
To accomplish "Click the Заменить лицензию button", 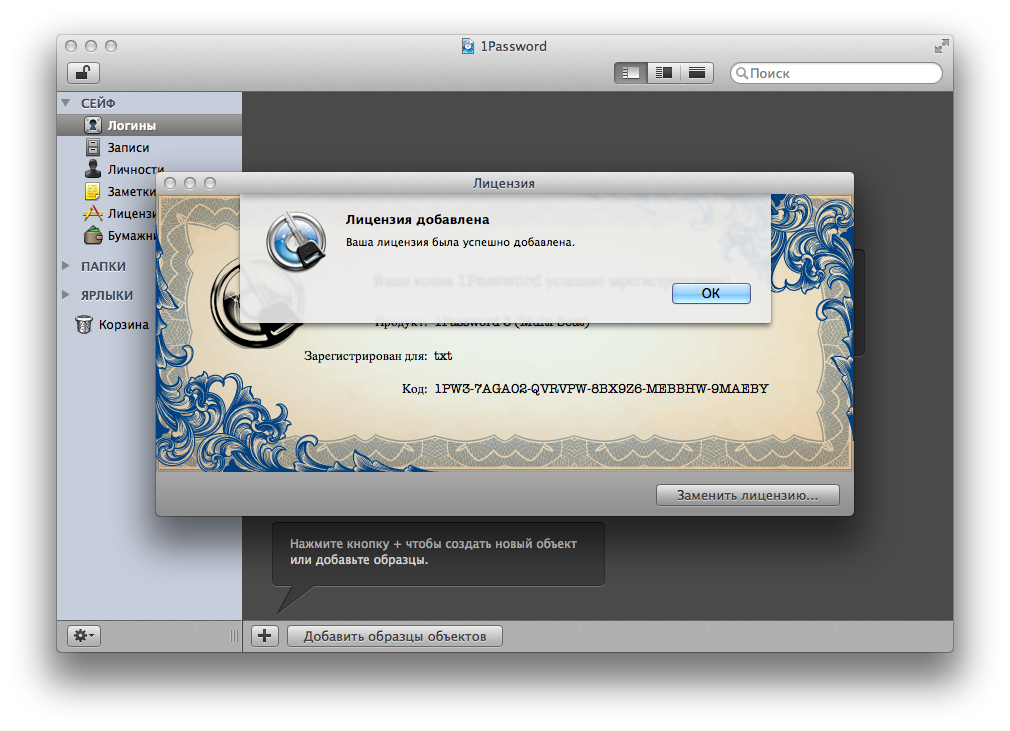I will pos(747,495).
